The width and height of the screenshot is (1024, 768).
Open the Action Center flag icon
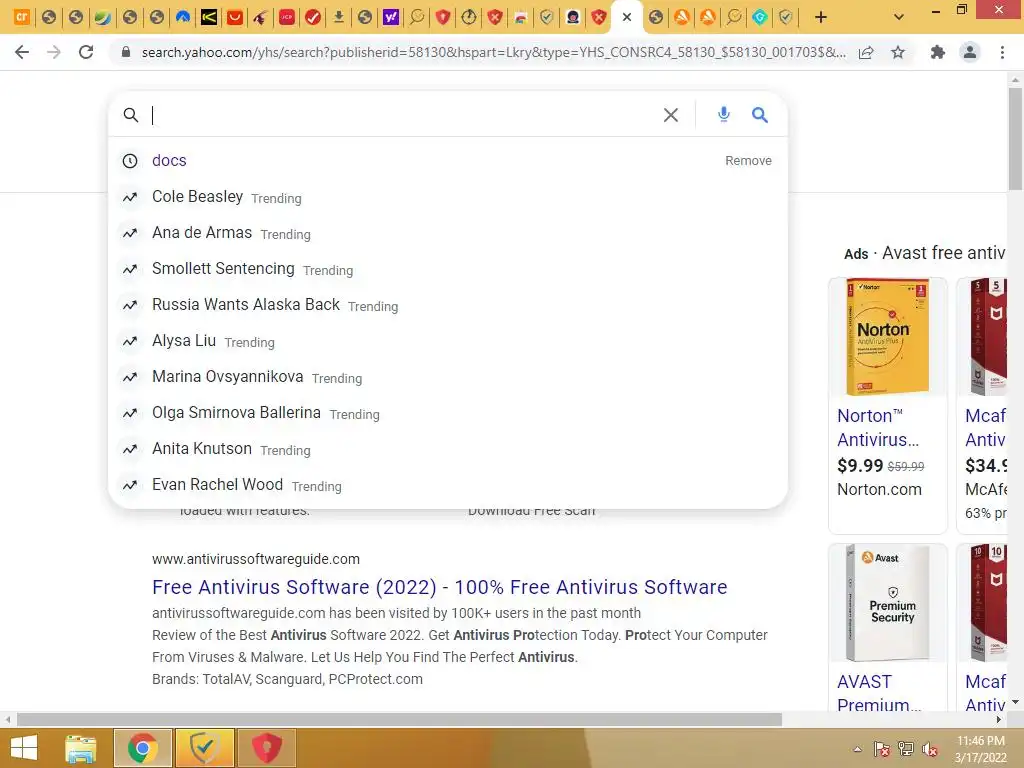click(881, 749)
